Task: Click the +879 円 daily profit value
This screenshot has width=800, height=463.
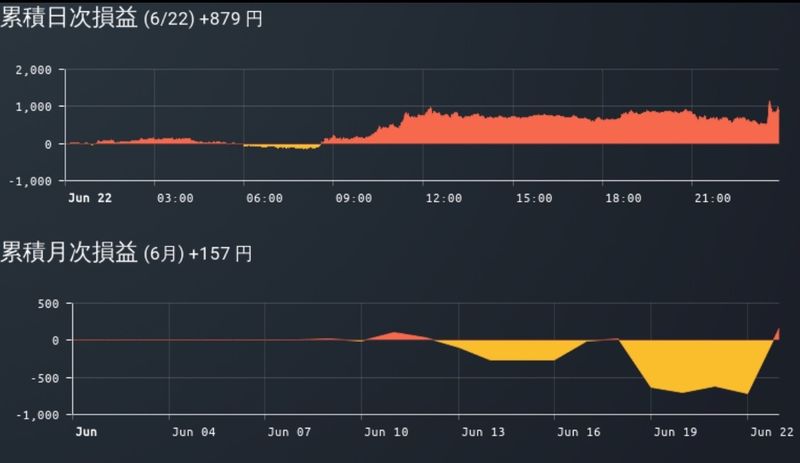Action: [231, 20]
